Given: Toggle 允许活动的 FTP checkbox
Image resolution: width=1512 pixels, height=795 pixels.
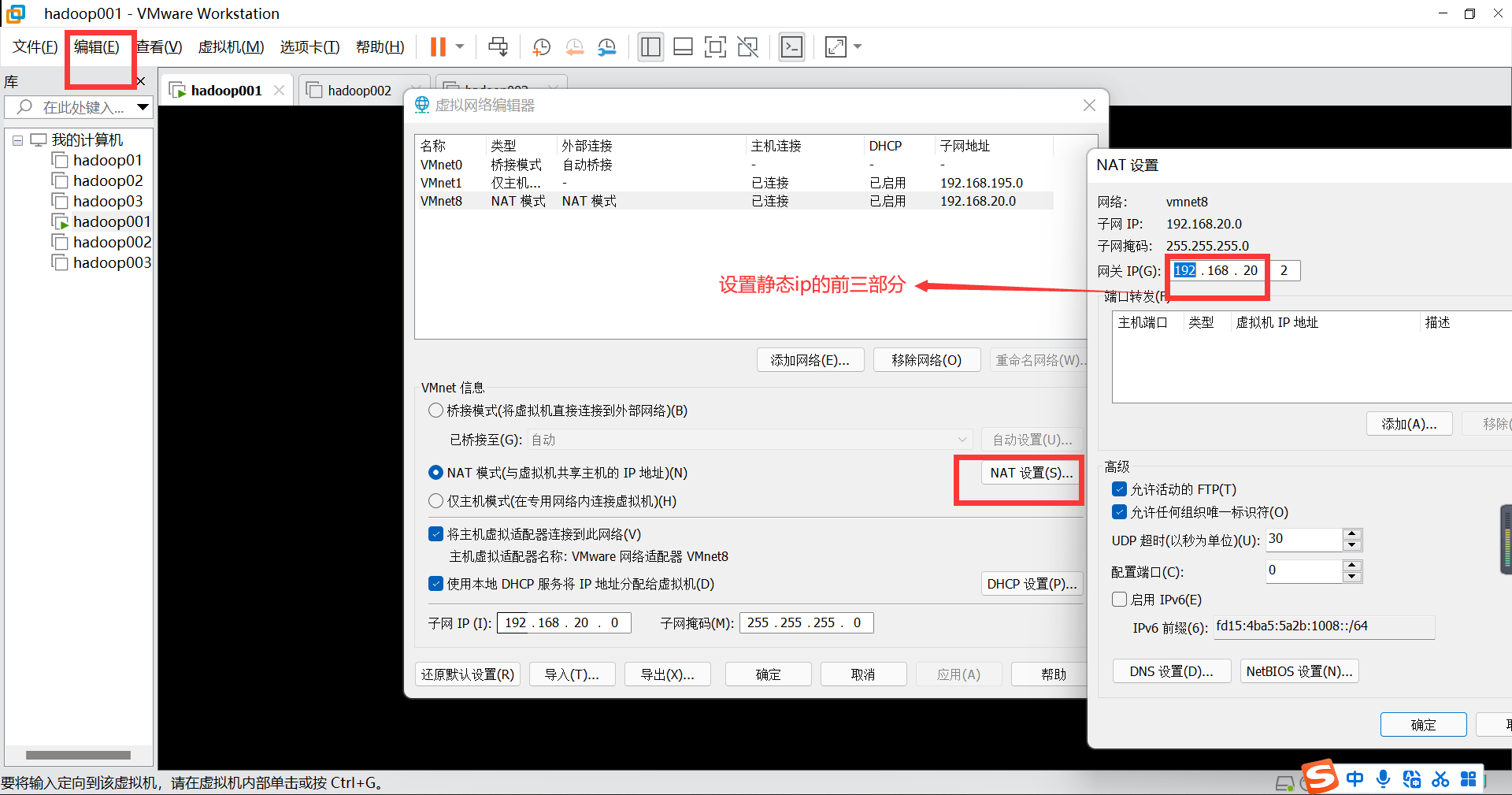Looking at the screenshot, I should click(1119, 489).
